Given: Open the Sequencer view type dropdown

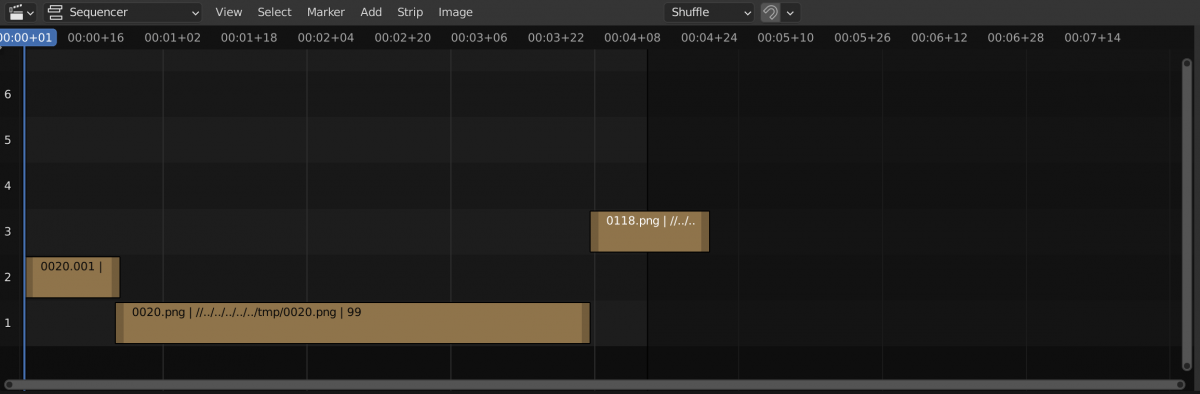Looking at the screenshot, I should point(122,12).
